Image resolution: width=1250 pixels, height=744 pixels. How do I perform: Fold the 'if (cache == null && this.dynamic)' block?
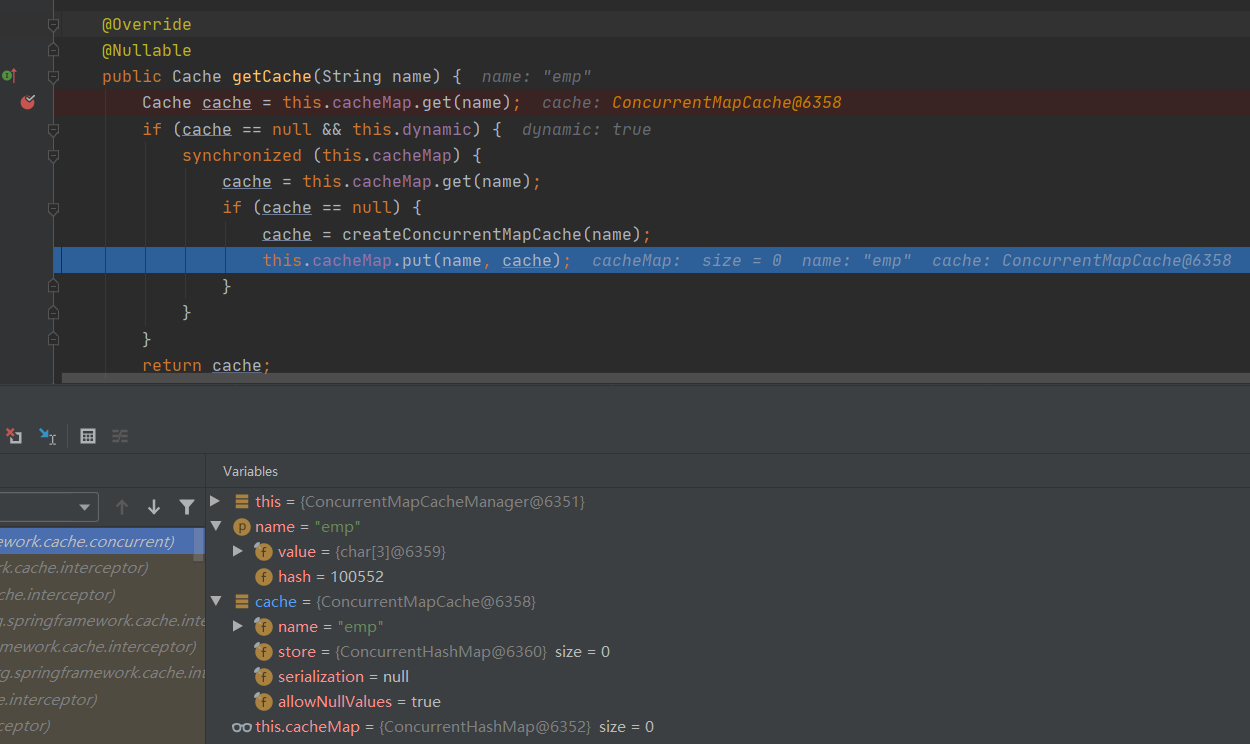tap(53, 129)
